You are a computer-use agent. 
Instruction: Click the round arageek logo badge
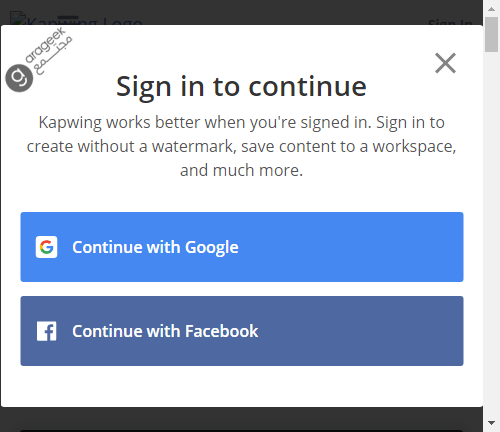point(19,78)
